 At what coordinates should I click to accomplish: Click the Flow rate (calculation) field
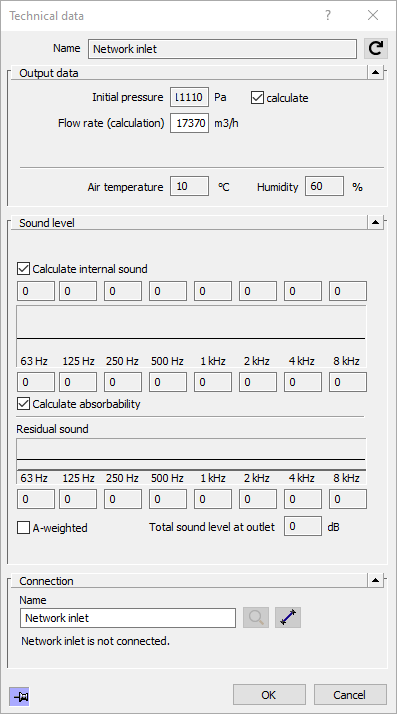[x=189, y=123]
